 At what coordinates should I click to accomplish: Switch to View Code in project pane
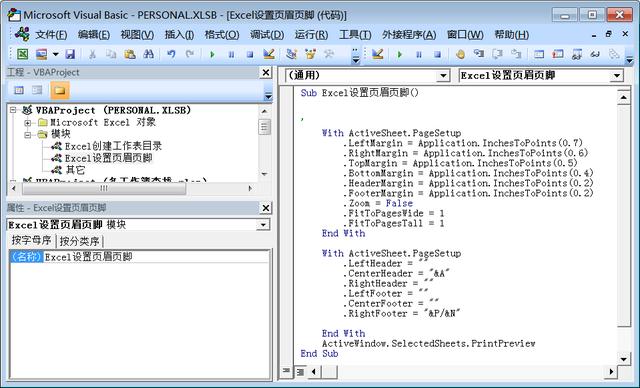point(19,90)
